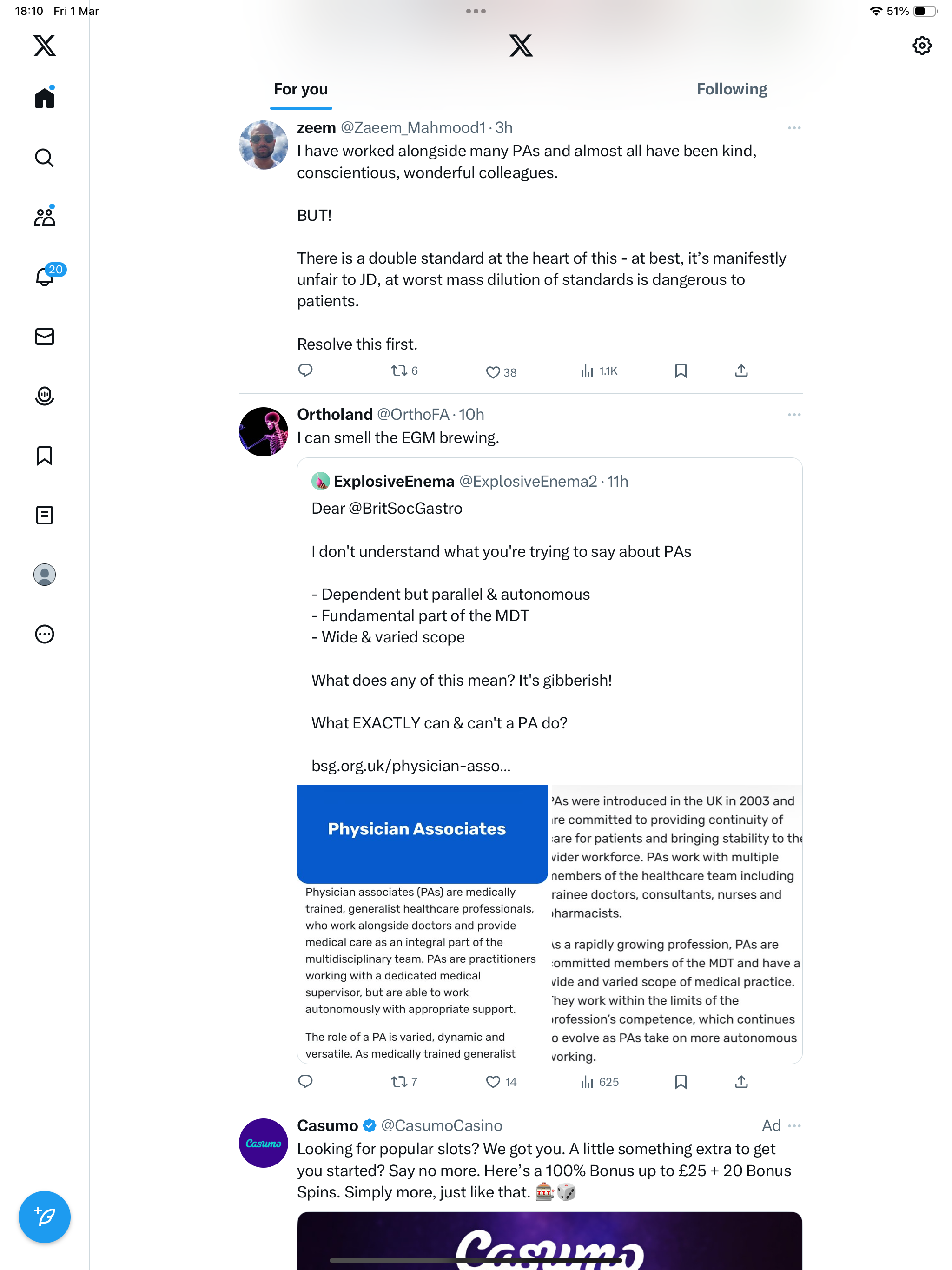Open @CasumoCasino profile handle
Screen dimensions: 952x1270
[442, 1126]
